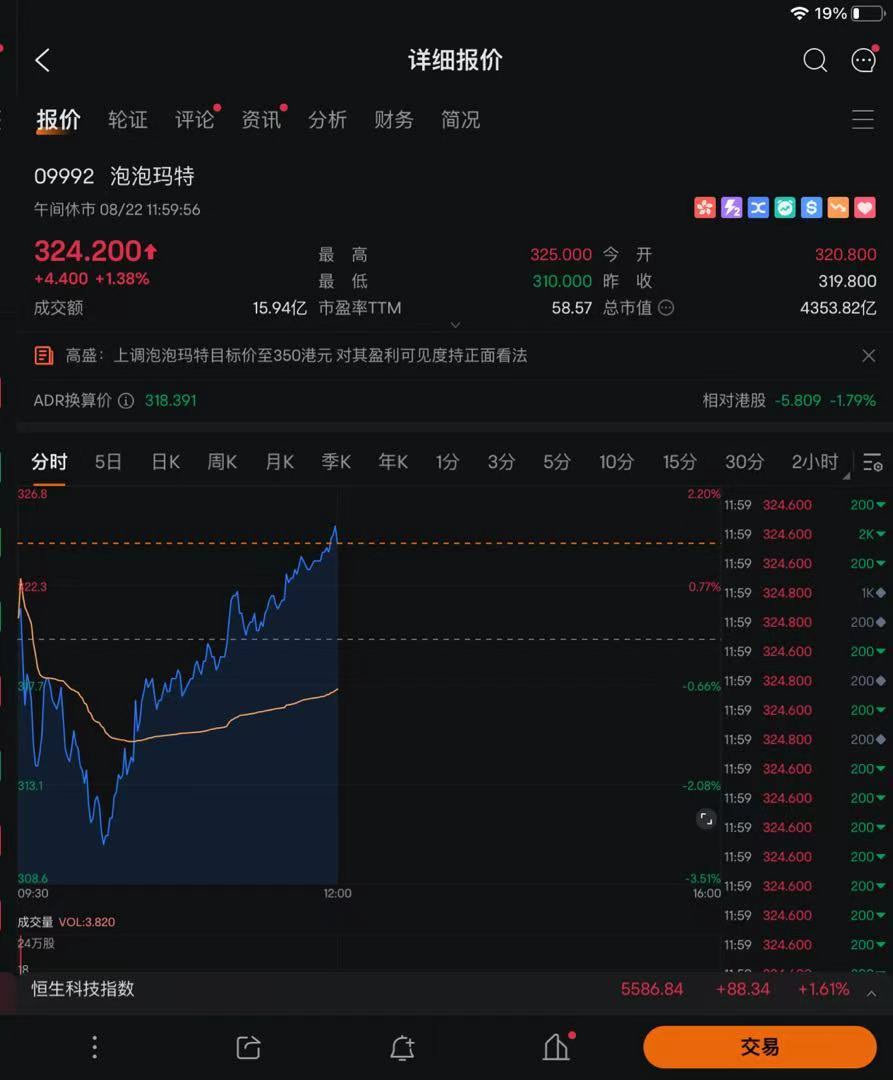Screen dimensions: 893x1080
Task: Click the blue dollar sign badge icon
Action: (812, 207)
